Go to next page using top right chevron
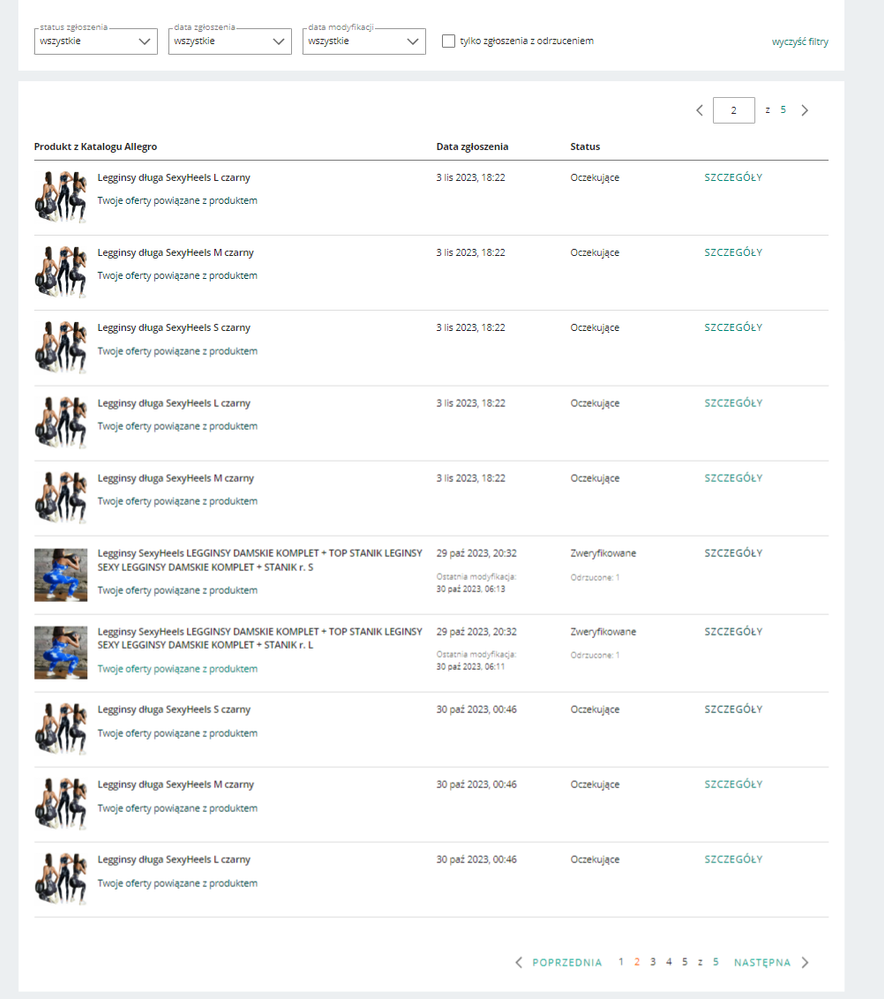884x999 pixels. point(805,110)
